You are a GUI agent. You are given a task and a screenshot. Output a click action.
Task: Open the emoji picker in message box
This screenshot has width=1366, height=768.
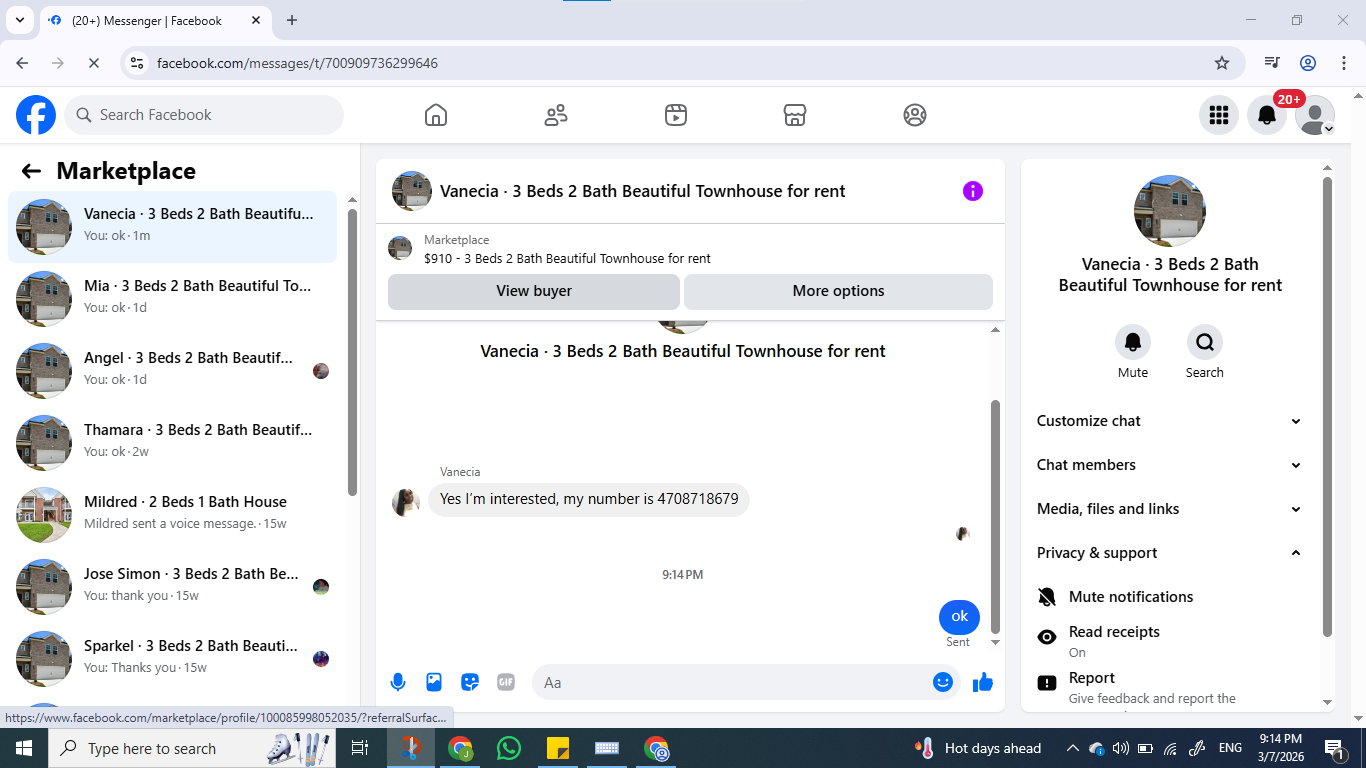943,682
